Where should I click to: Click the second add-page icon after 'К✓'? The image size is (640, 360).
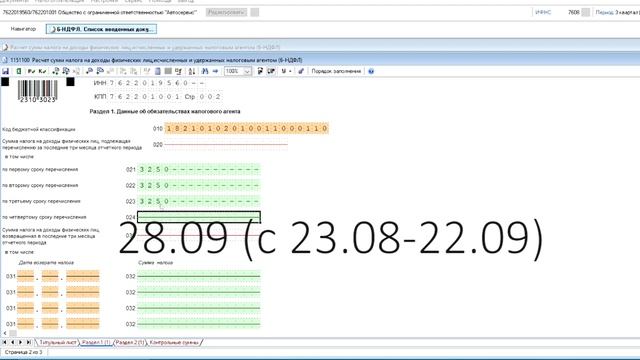66,71
